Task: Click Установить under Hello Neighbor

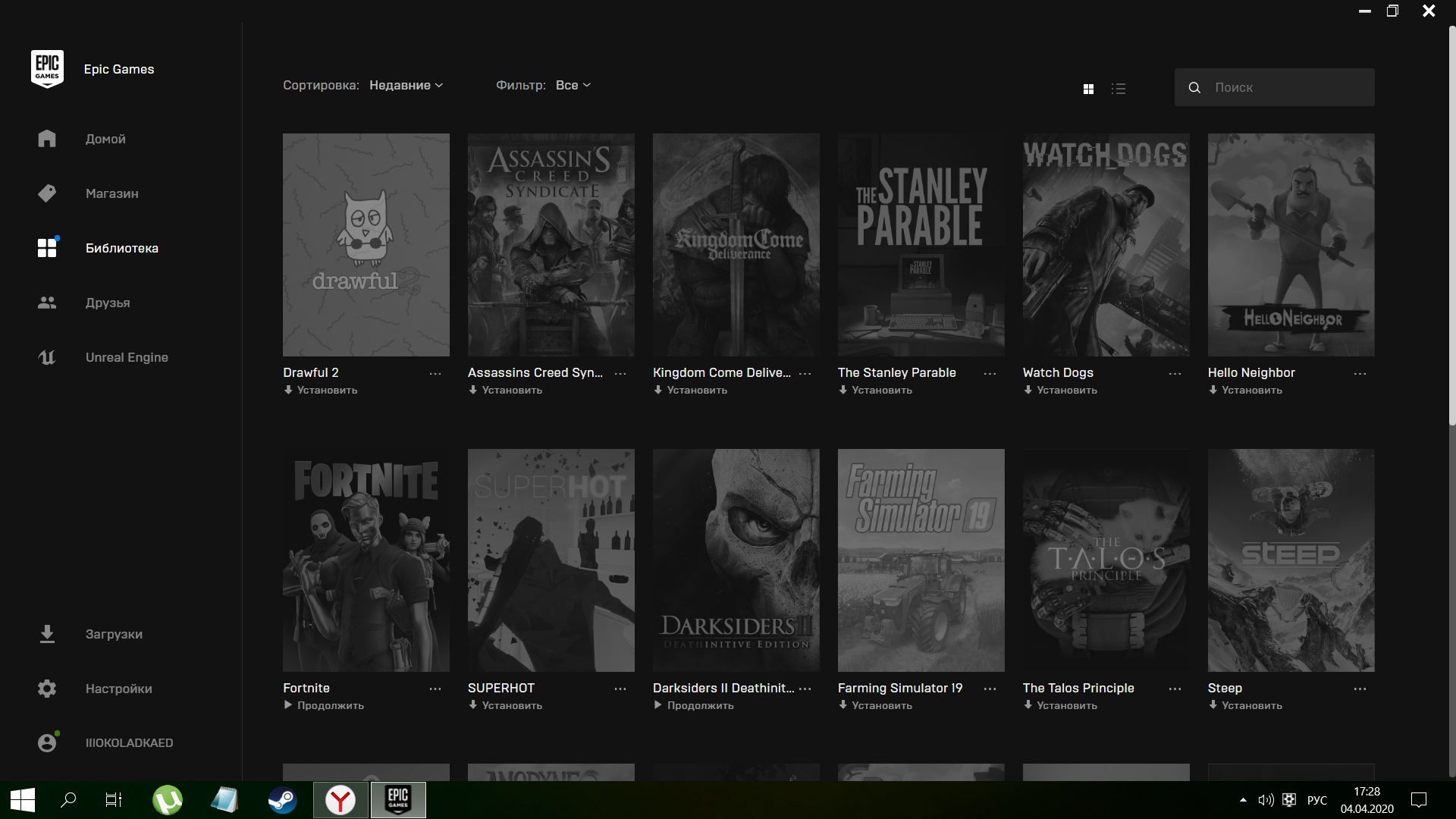Action: pos(1246,390)
